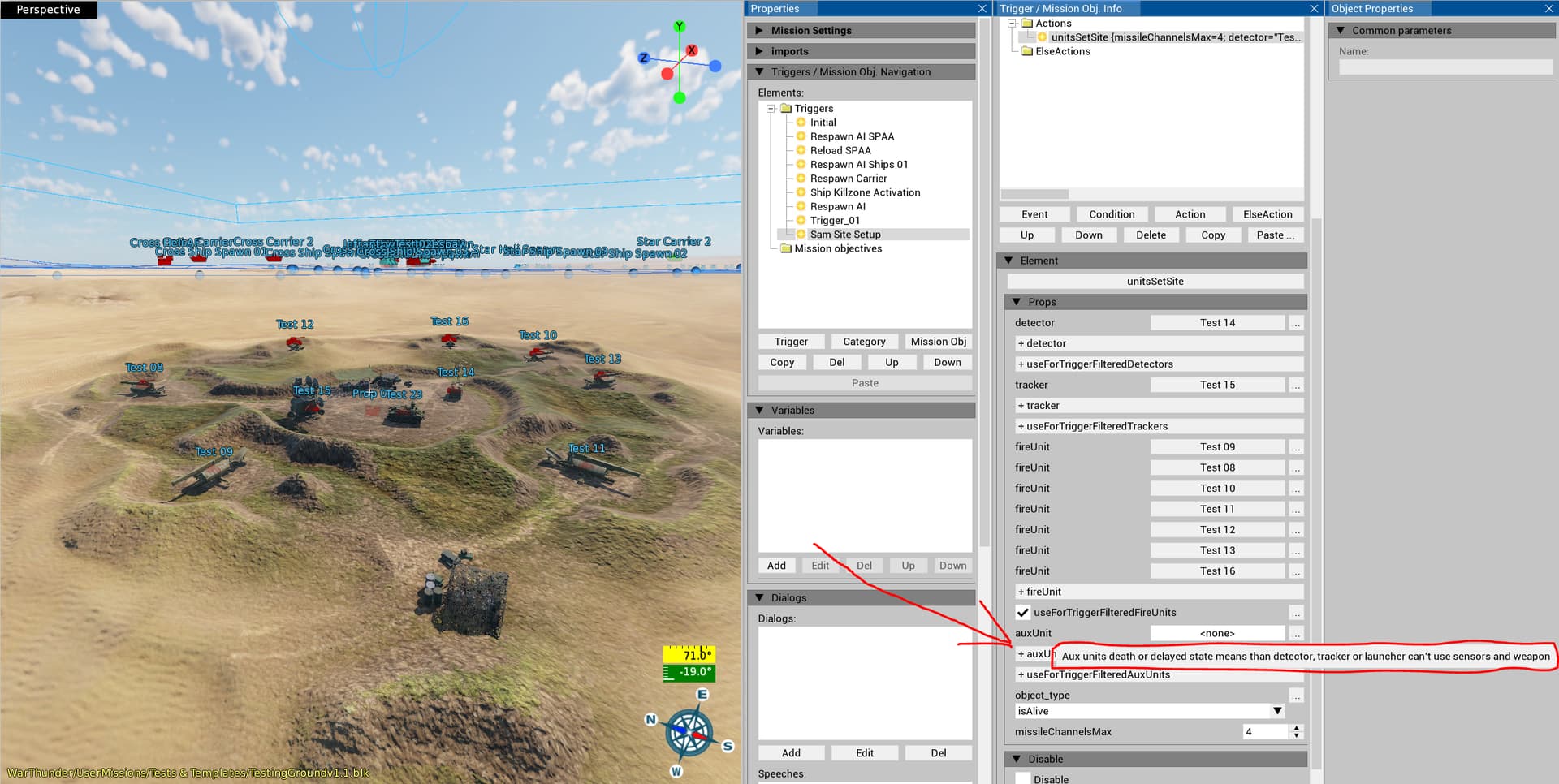Open browse button for tracker Test 15

tap(1296, 385)
